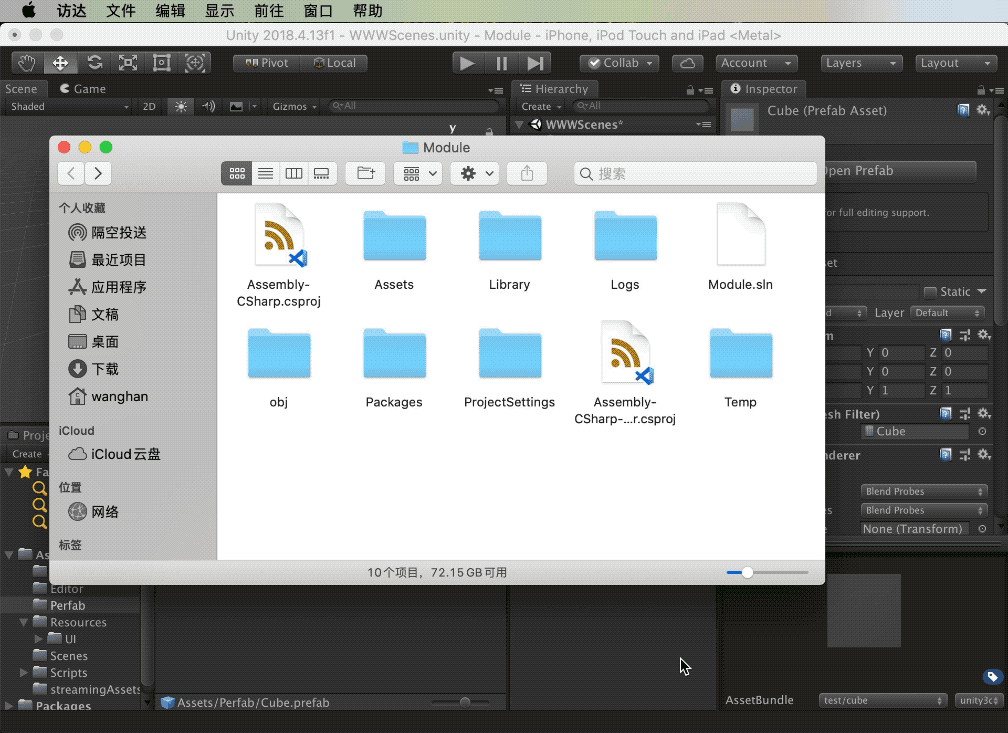1008x733 pixels.
Task: Click the Play button in Unity
Action: pos(467,63)
